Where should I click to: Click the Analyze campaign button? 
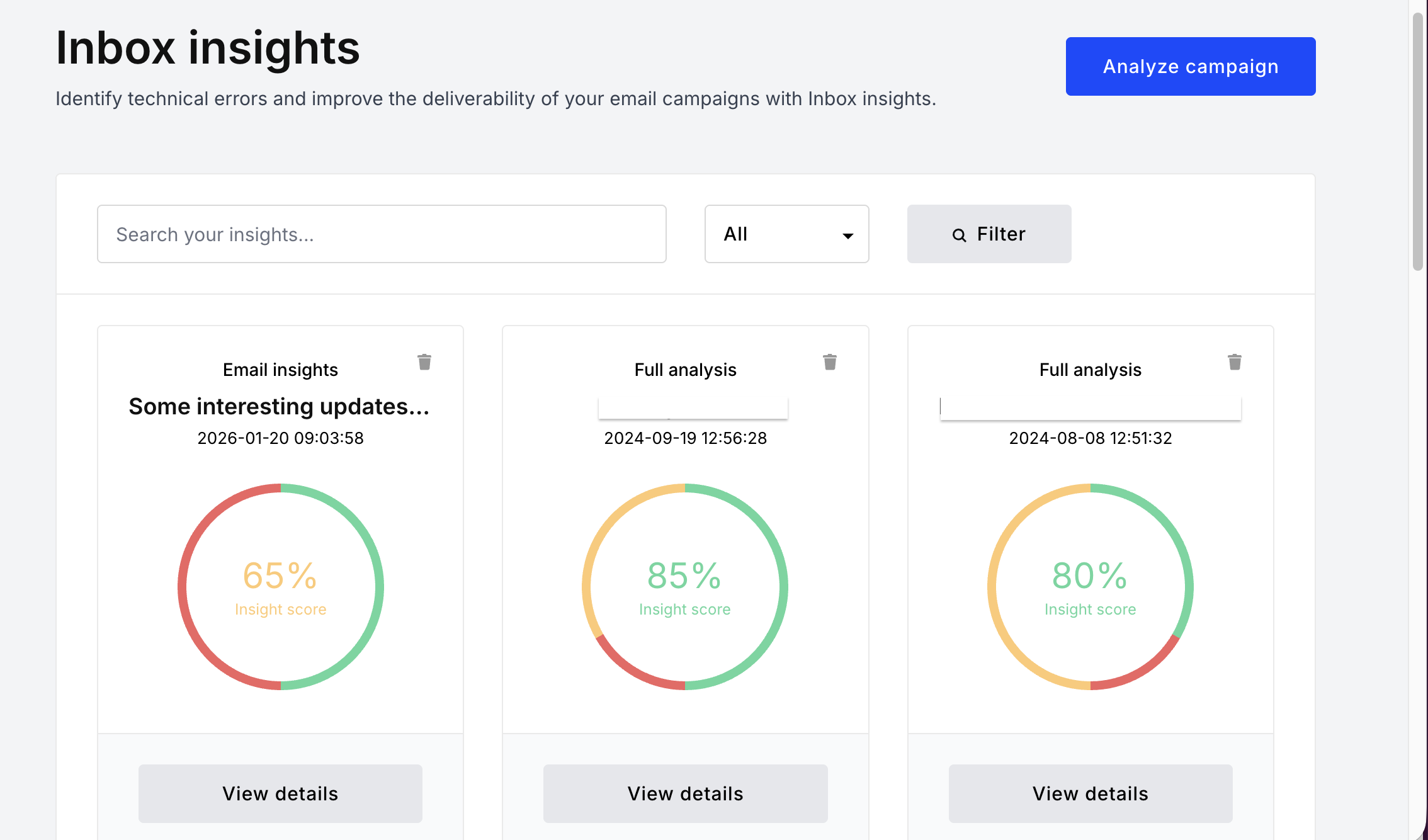click(1190, 66)
